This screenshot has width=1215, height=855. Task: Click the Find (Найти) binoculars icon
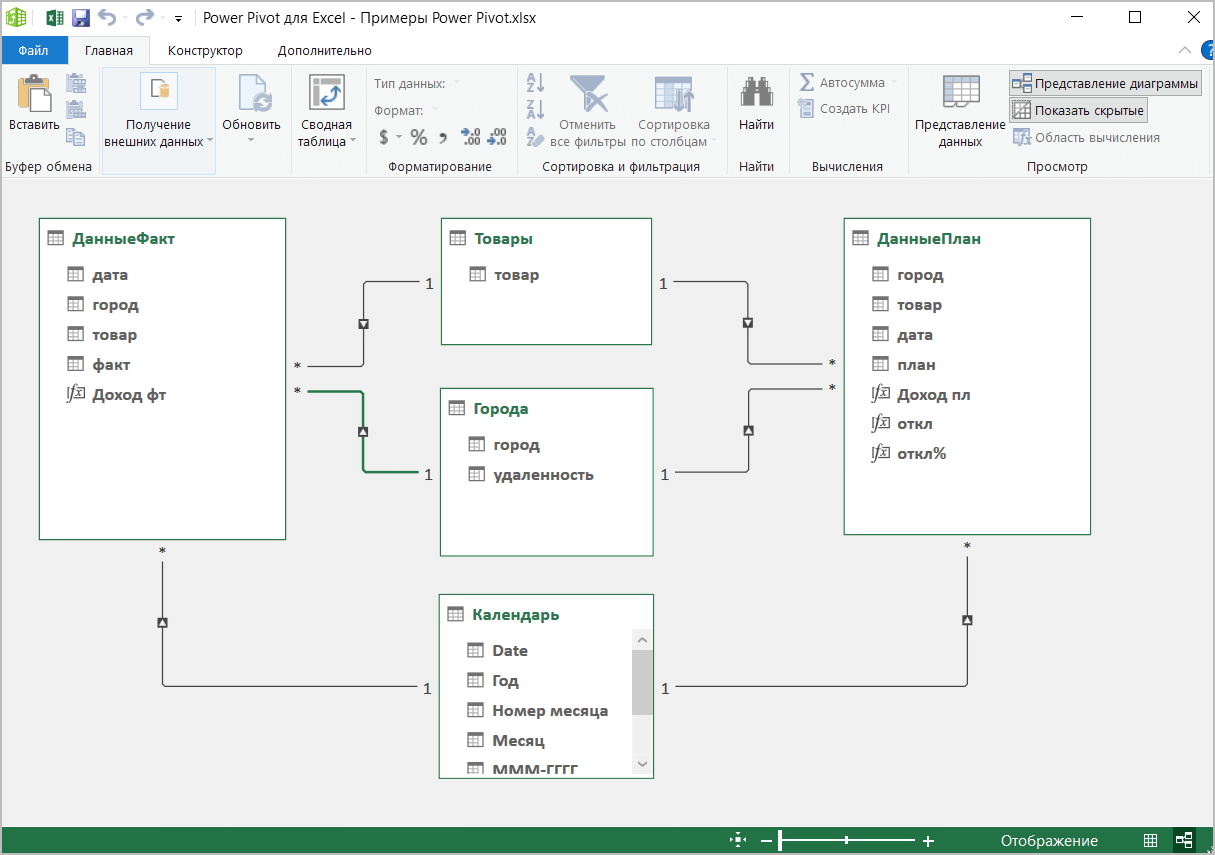click(756, 94)
